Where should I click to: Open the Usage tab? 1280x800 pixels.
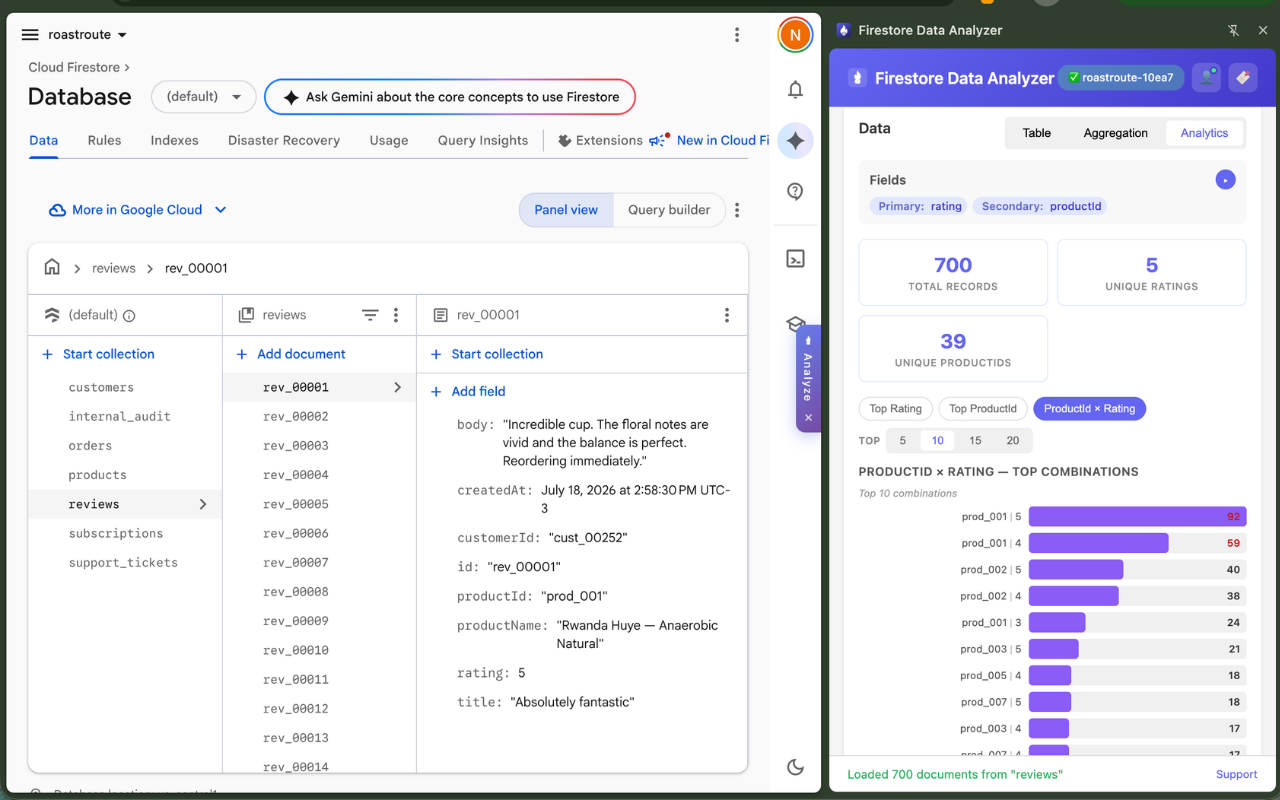(389, 140)
